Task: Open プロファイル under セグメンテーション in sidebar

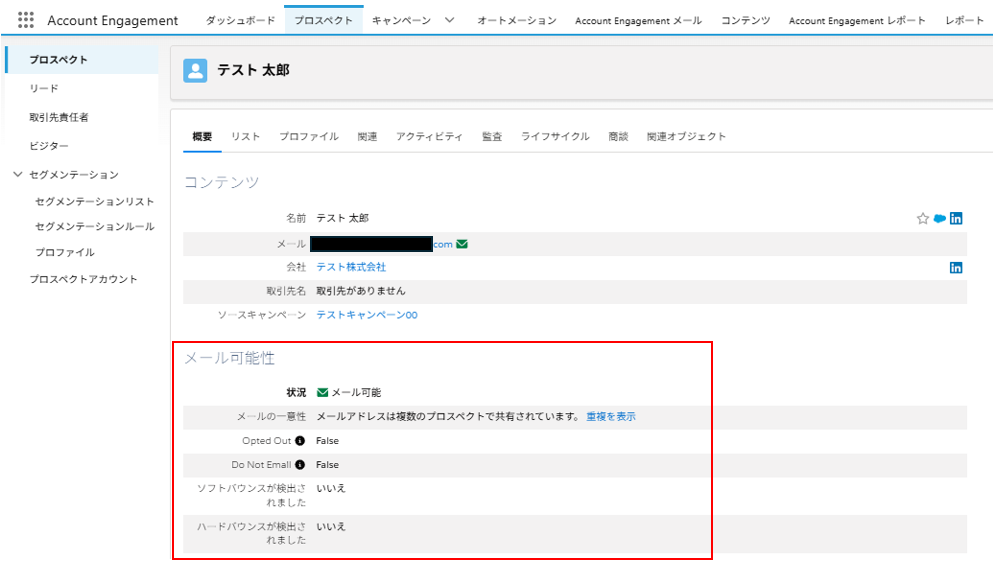Action: point(65,252)
